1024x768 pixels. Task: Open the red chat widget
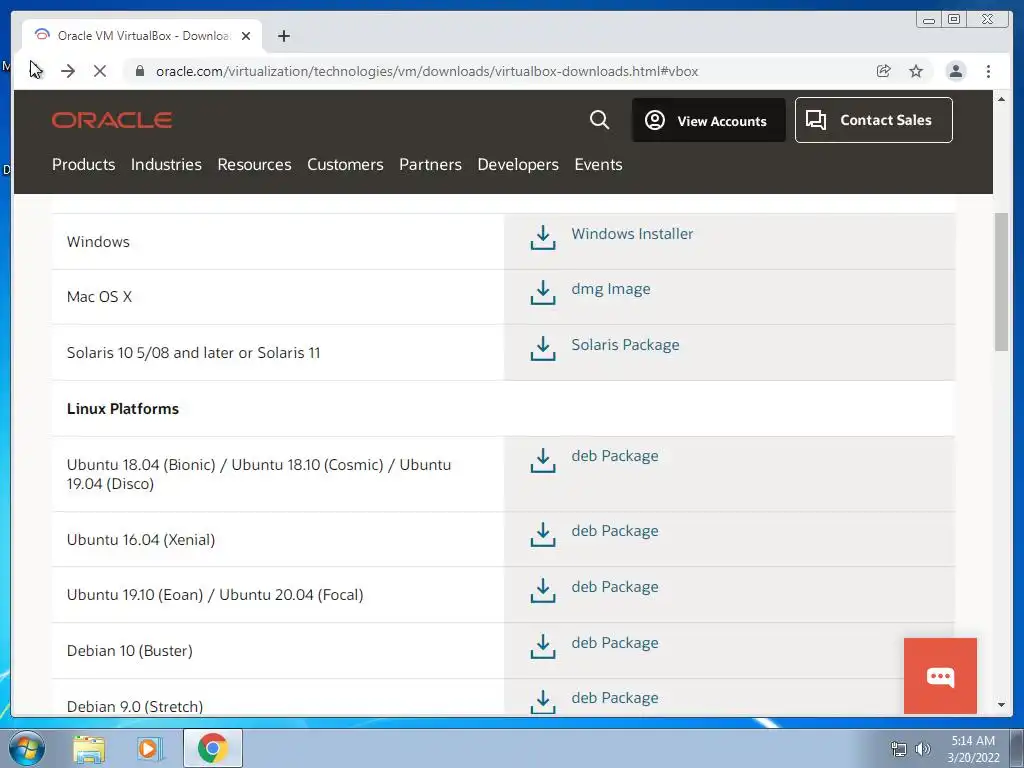coord(940,676)
